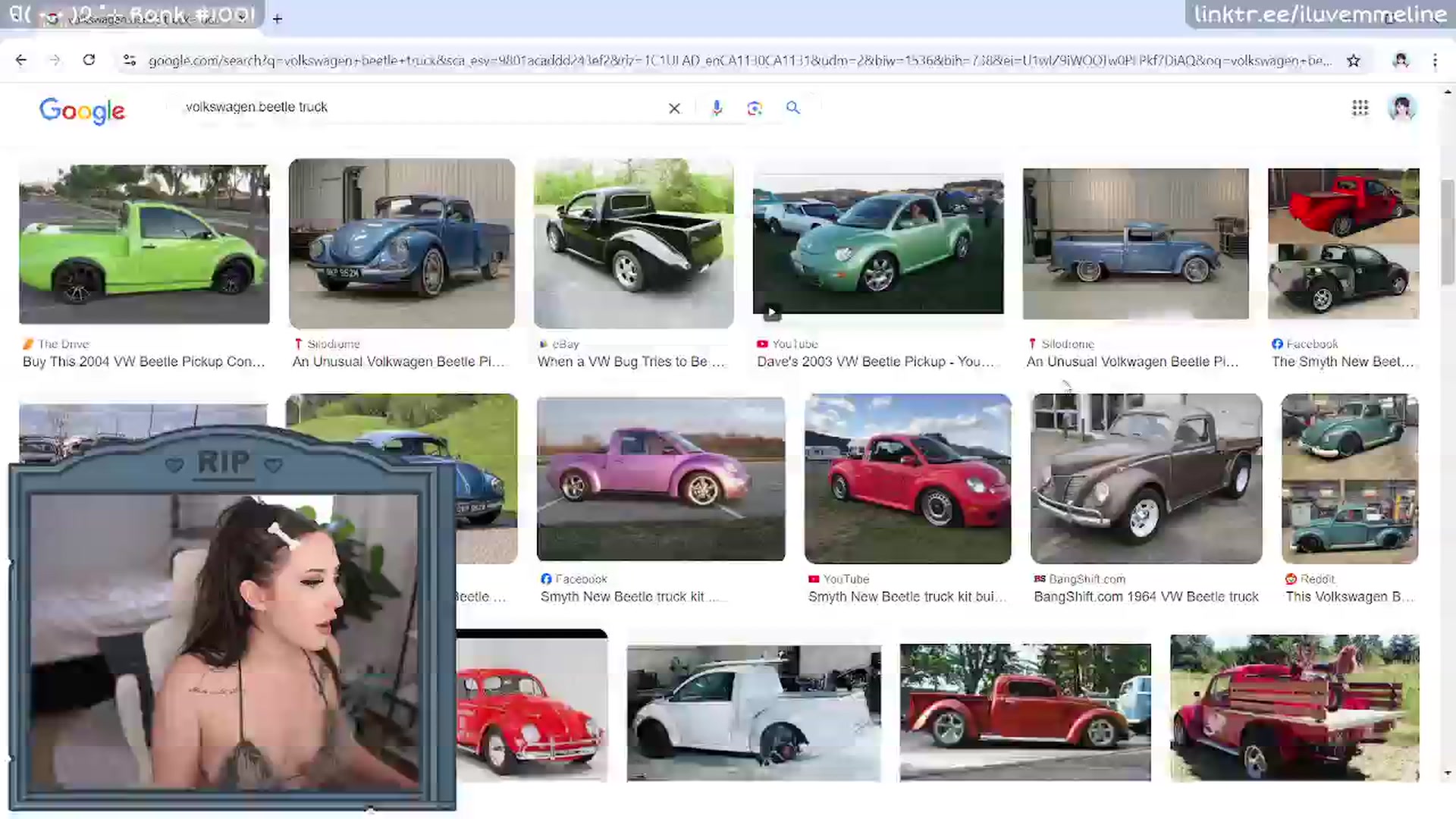Screen dimensions: 1456x819
Task: Open the white Beetle pickup image
Action: (x=754, y=713)
